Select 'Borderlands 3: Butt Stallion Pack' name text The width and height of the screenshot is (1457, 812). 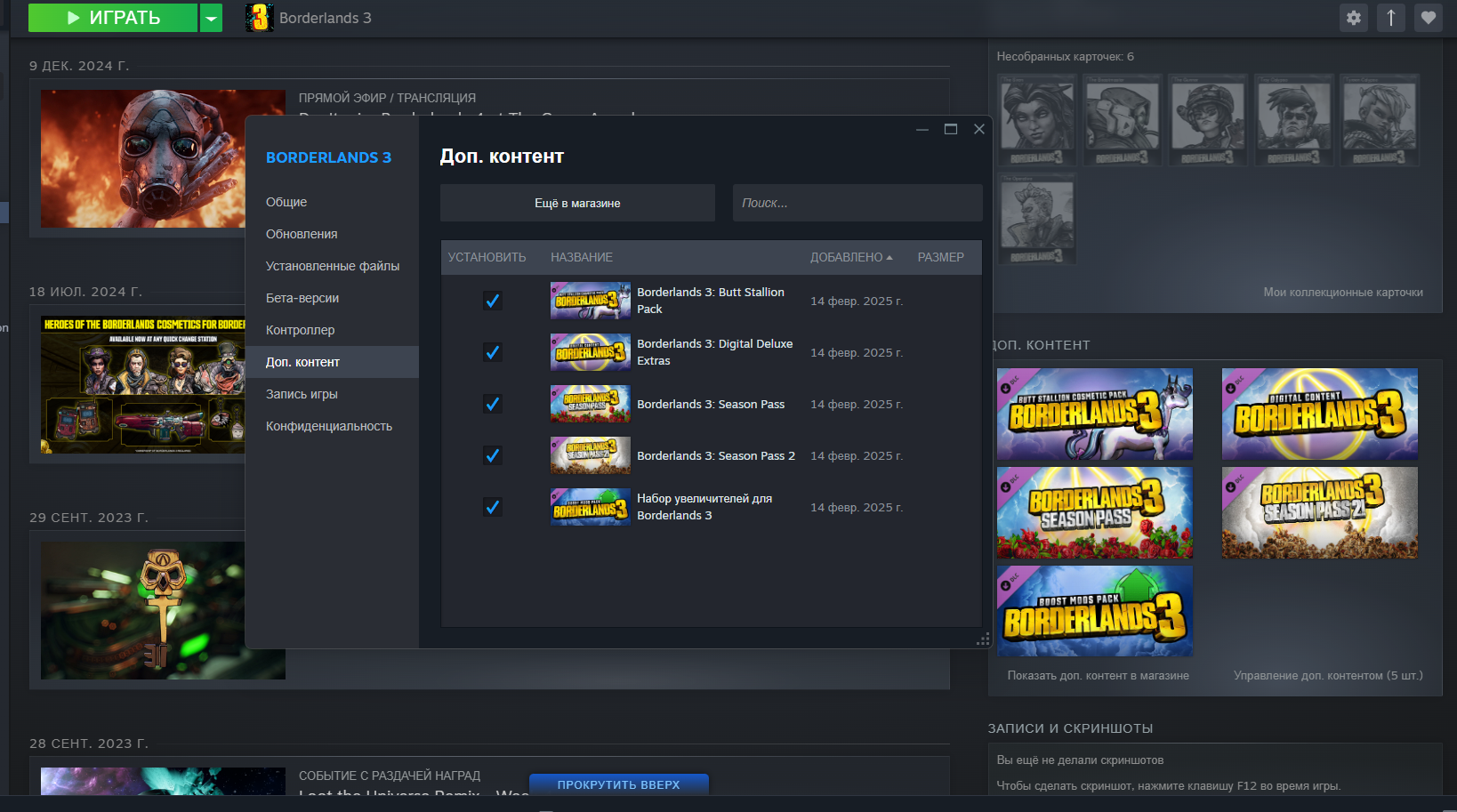pos(711,301)
